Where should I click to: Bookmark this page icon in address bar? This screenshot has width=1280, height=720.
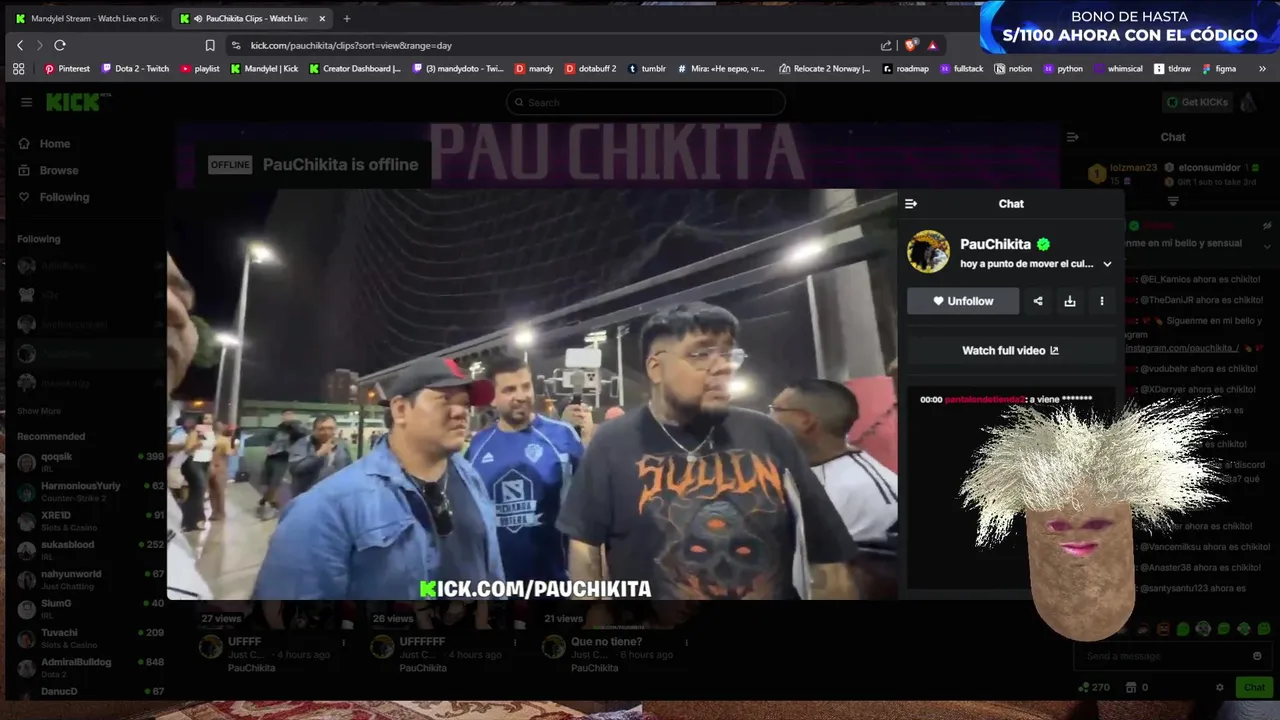[210, 45]
